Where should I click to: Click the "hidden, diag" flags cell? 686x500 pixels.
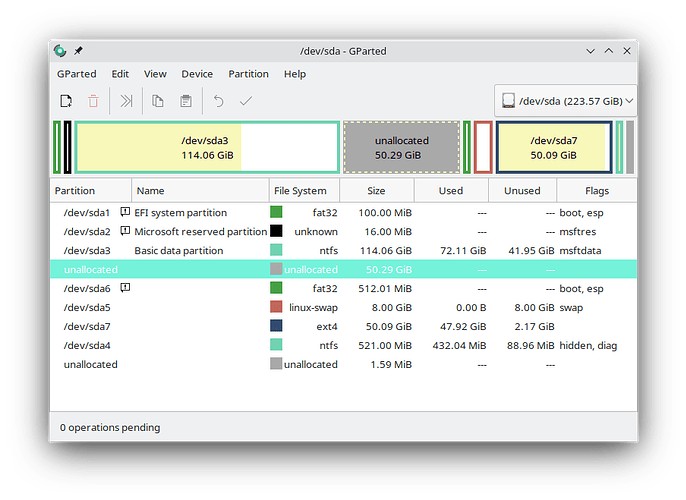pyautogui.click(x=588, y=346)
